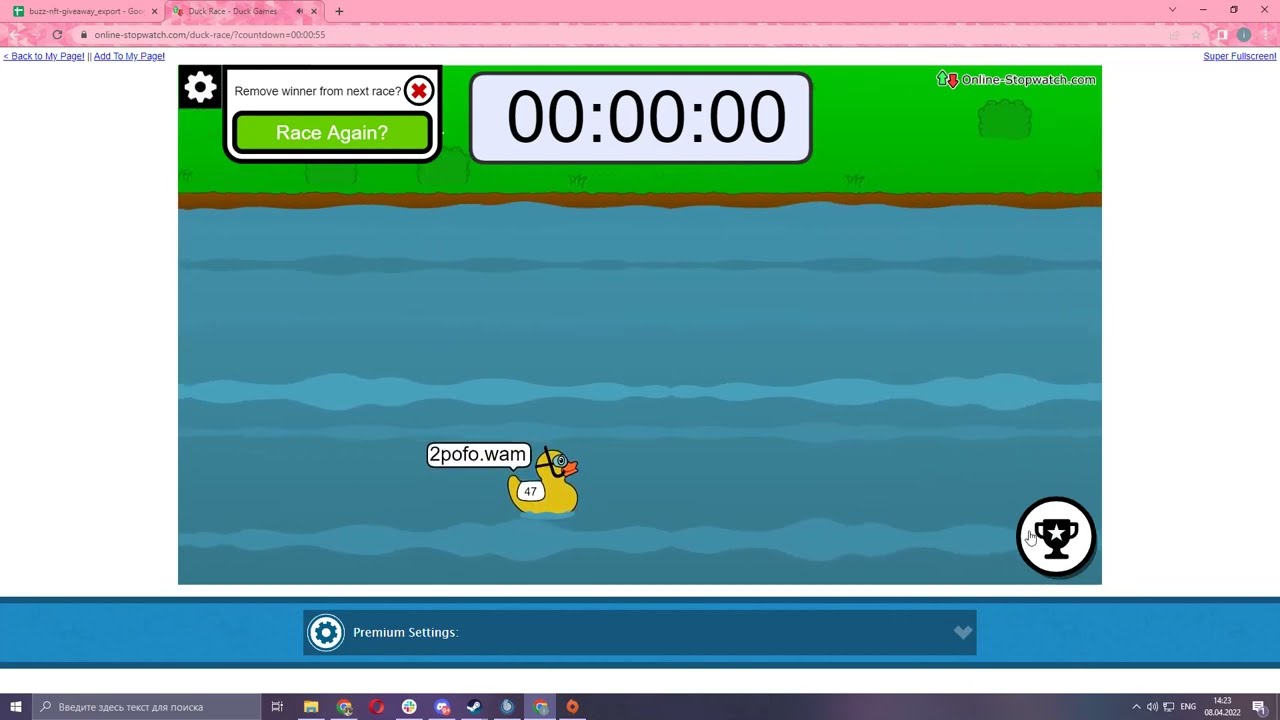Click the winning duck number 47
Screen dimensions: 1280x720
click(x=530, y=491)
